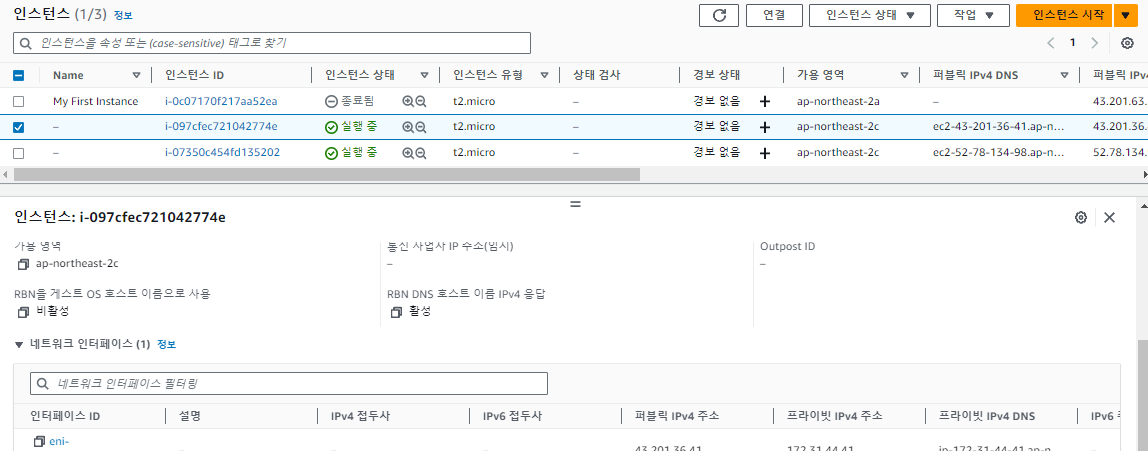This screenshot has height=451, width=1148.
Task: Click the 종료됨 terminated status cell
Action: click(350, 102)
